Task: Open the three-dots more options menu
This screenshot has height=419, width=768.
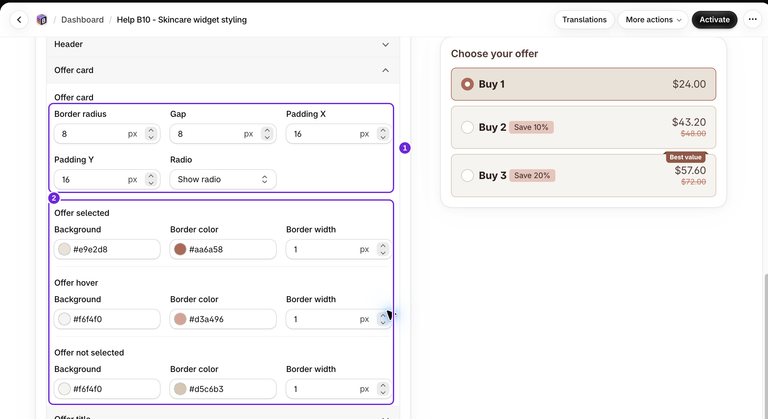Action: (x=752, y=20)
